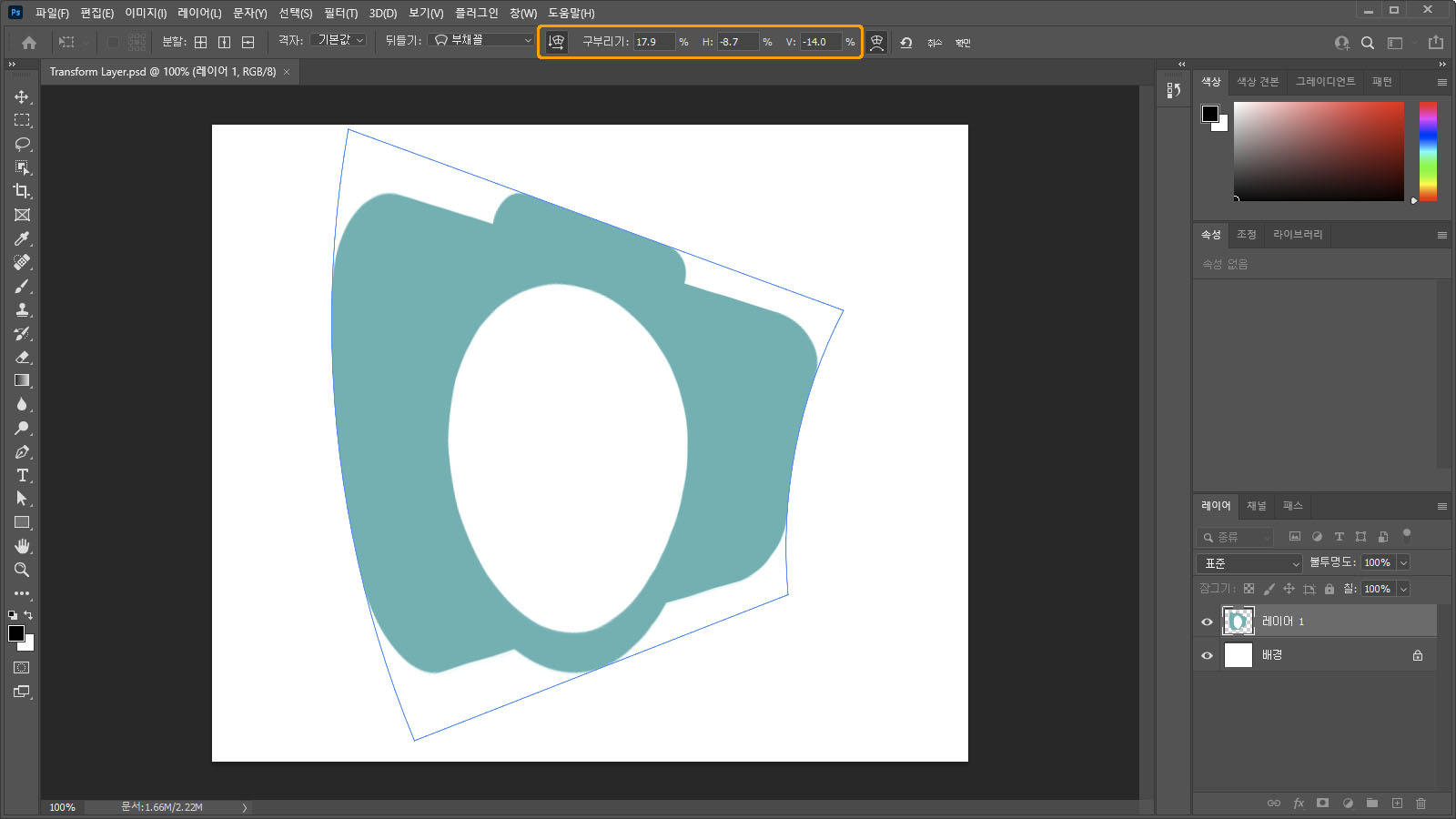Hide the 레이어 1 layer visibility

click(1207, 622)
